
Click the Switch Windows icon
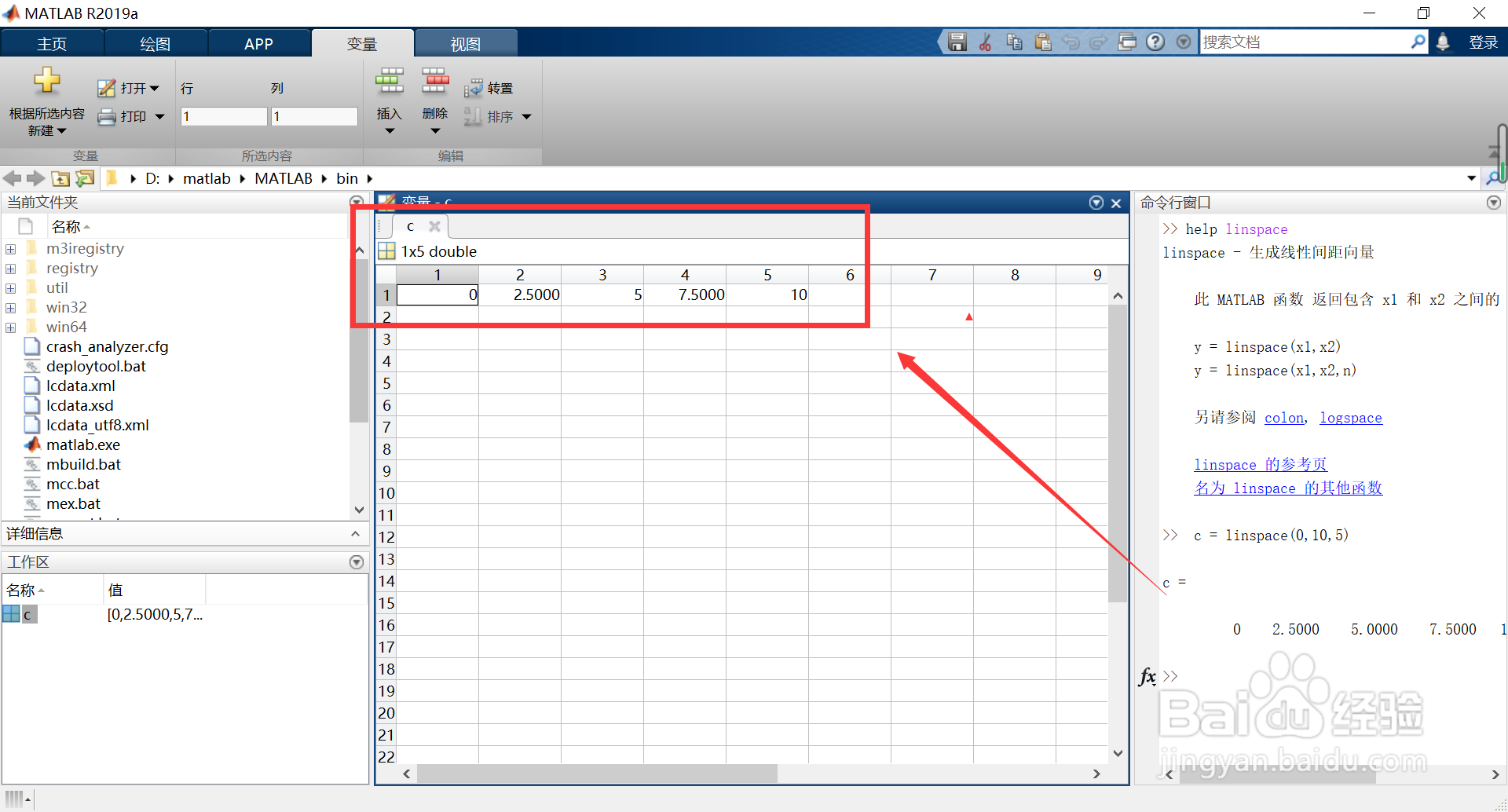click(x=1127, y=42)
